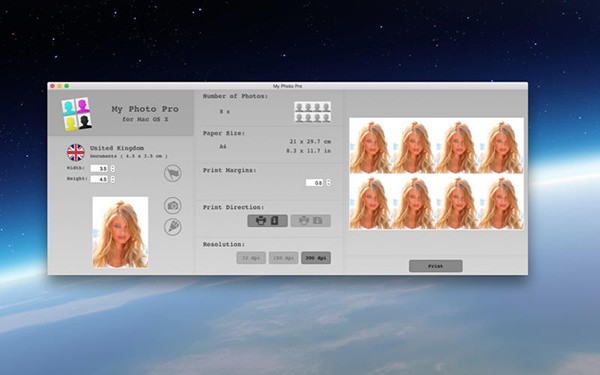Click the Width input field
Screen dimensions: 600x375
(99, 168)
